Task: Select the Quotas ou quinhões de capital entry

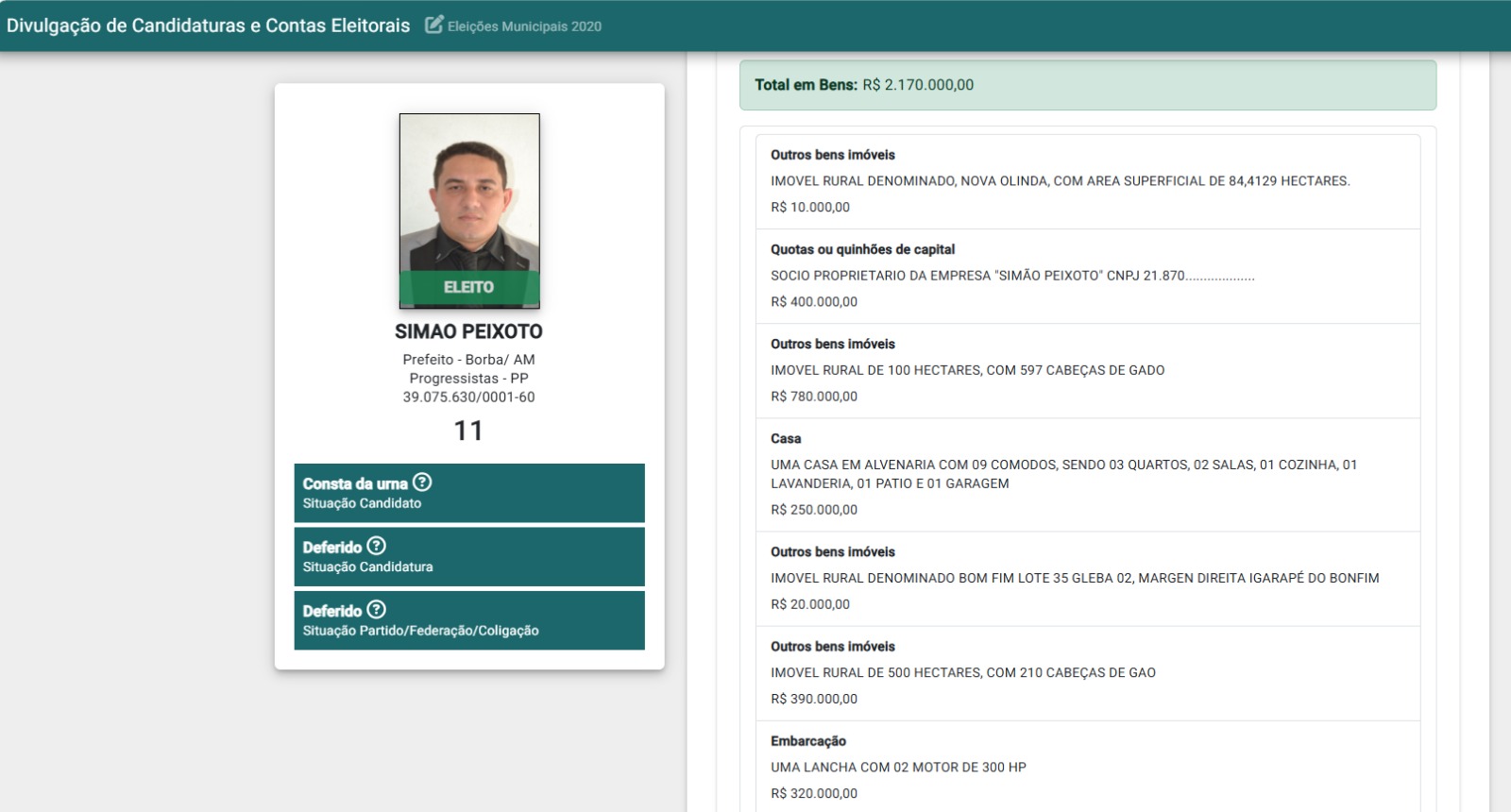Action: (x=1088, y=276)
